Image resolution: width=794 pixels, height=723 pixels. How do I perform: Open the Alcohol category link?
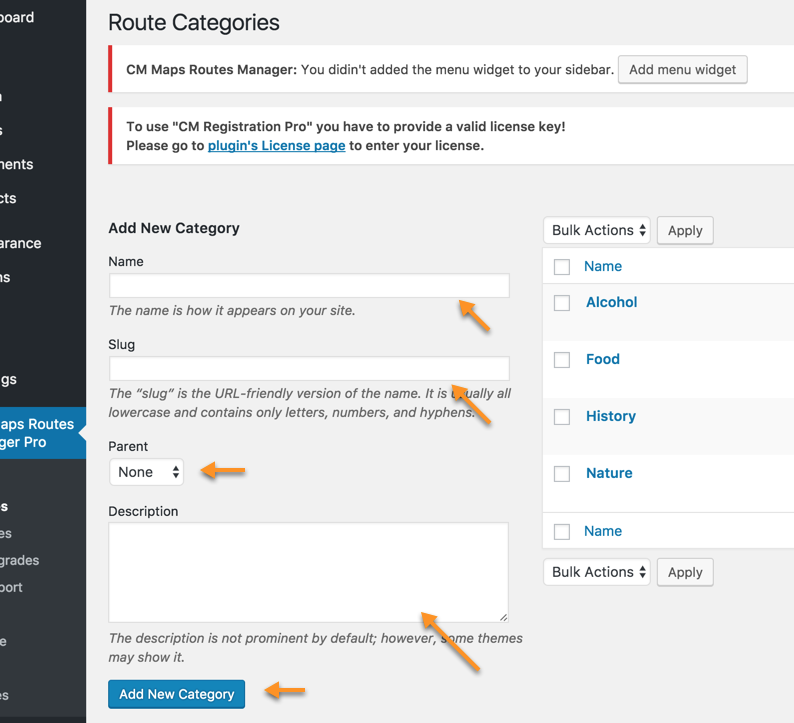[611, 302]
